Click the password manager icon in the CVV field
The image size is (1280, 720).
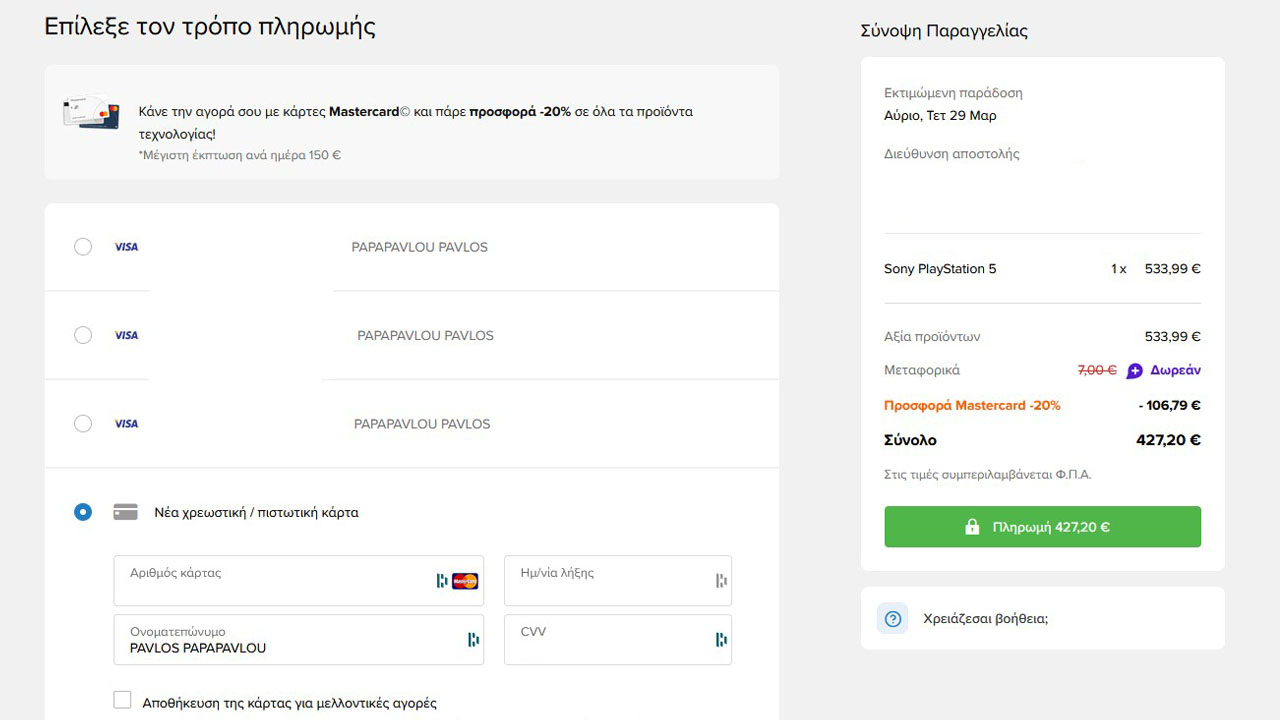(720, 640)
